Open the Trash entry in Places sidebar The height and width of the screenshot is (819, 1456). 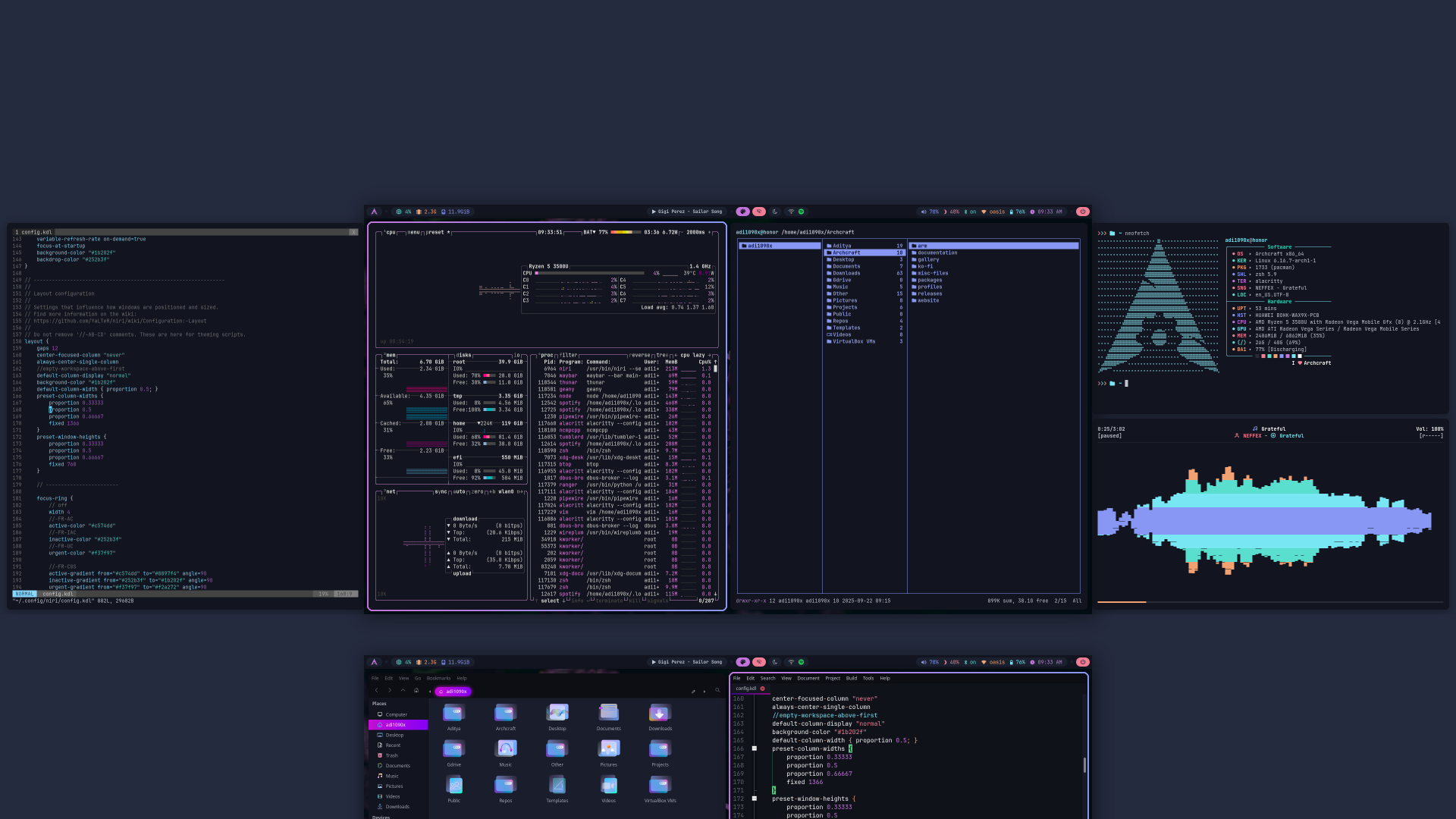pos(391,755)
